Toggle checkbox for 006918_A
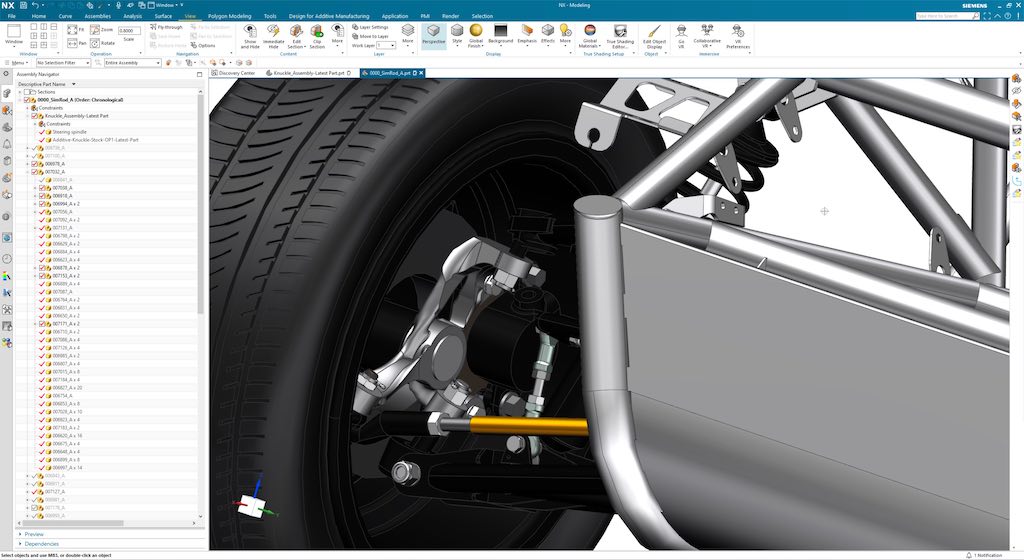The width and height of the screenshot is (1024, 560). pos(42,196)
